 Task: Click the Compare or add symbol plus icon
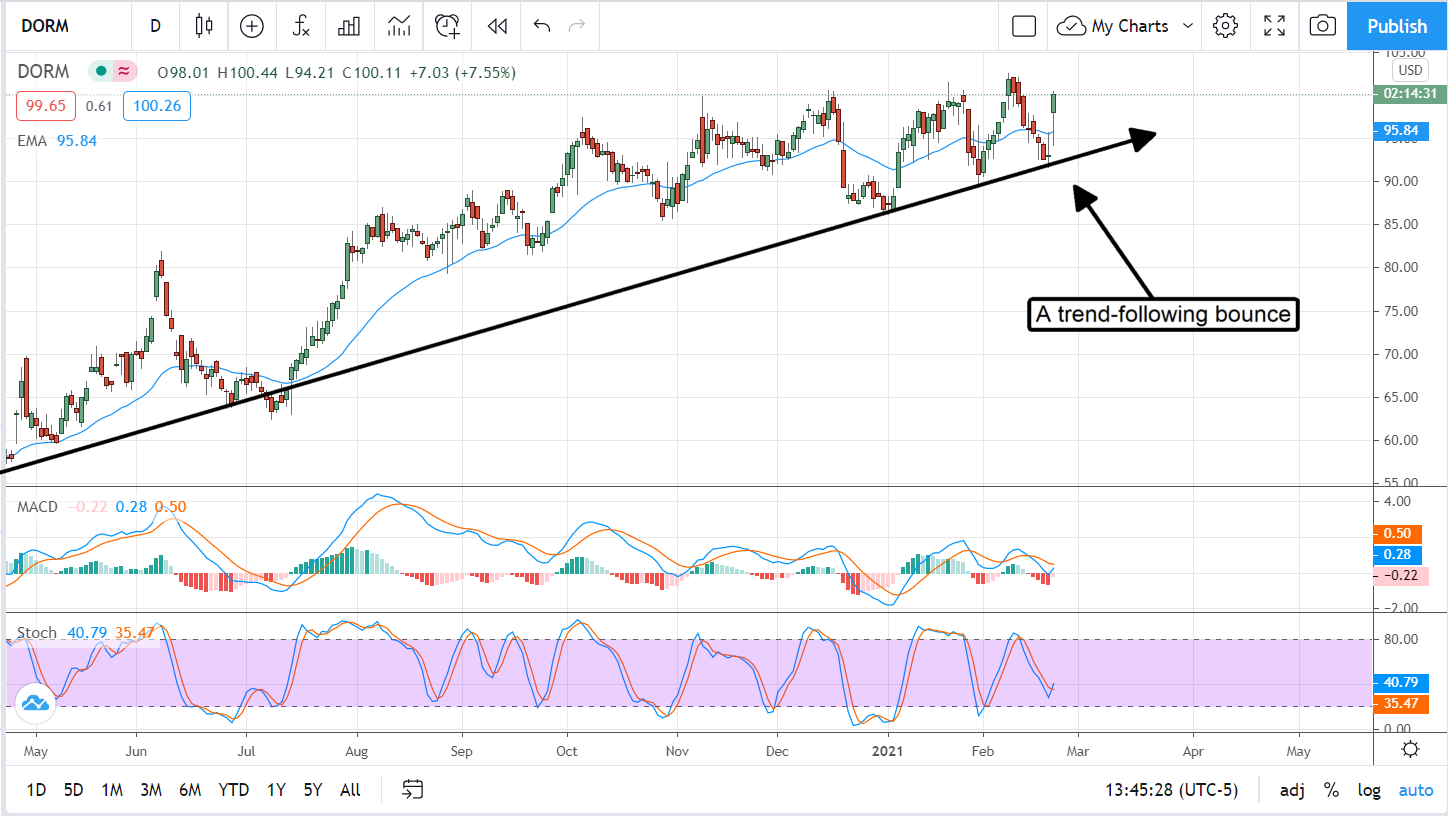pos(252,26)
